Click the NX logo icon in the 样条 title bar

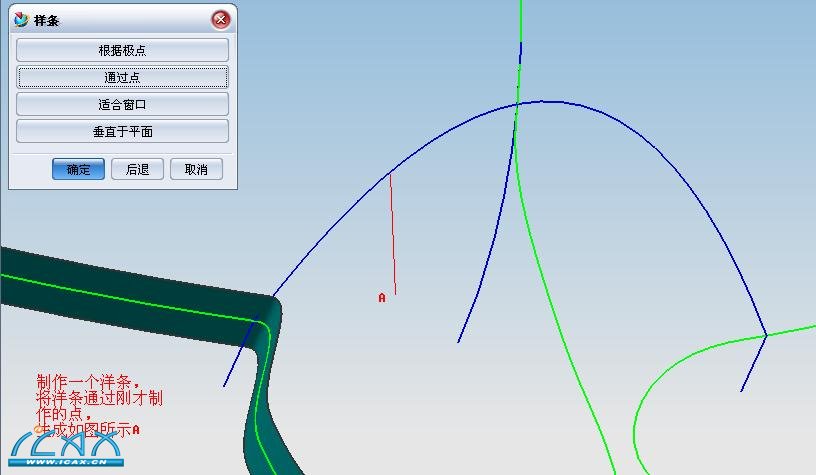pos(21,20)
